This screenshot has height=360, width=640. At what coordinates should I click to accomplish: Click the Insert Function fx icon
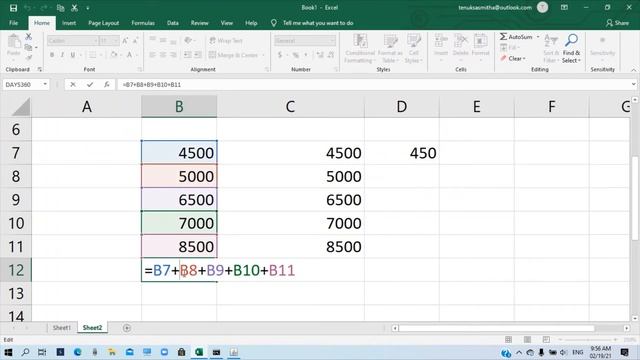tap(107, 84)
